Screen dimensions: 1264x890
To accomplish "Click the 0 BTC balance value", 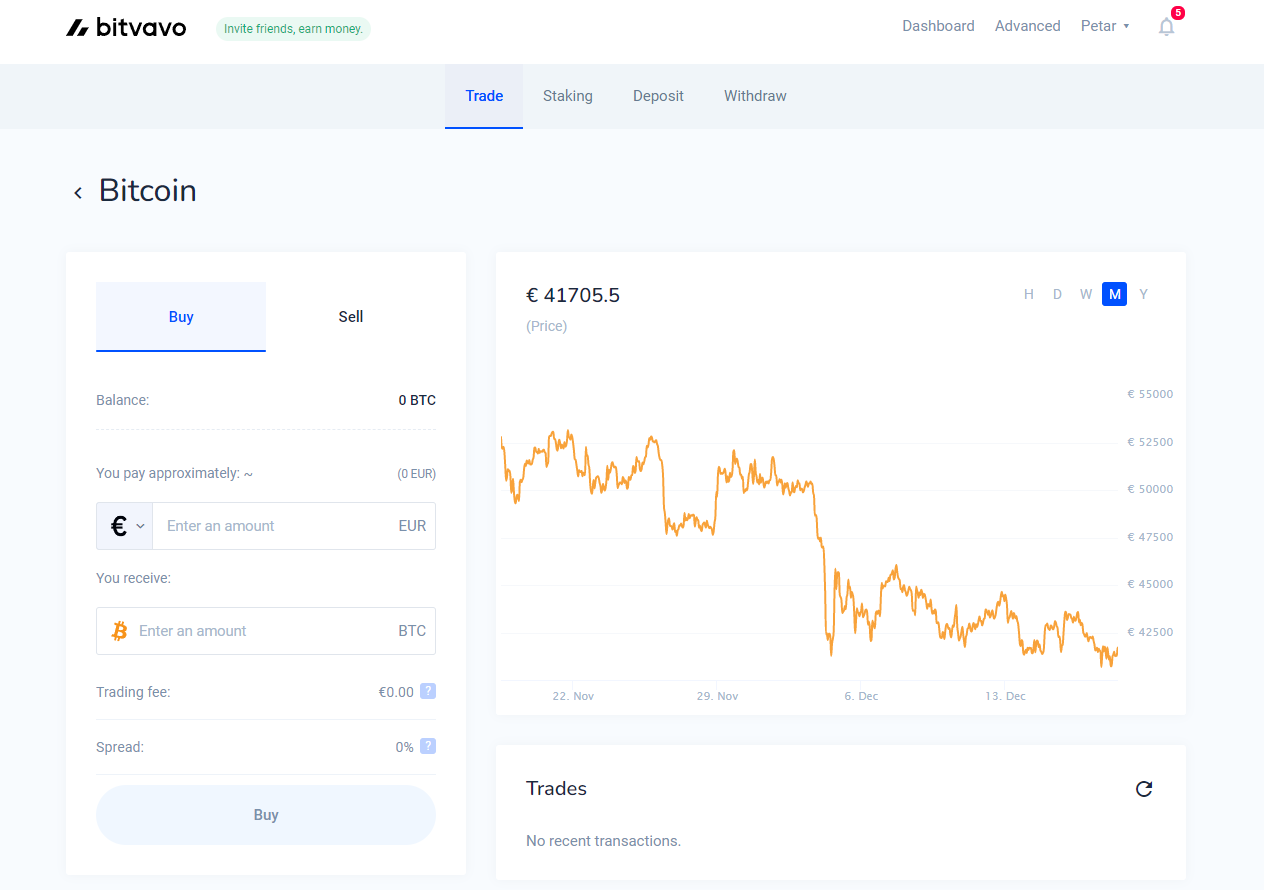I will click(417, 400).
